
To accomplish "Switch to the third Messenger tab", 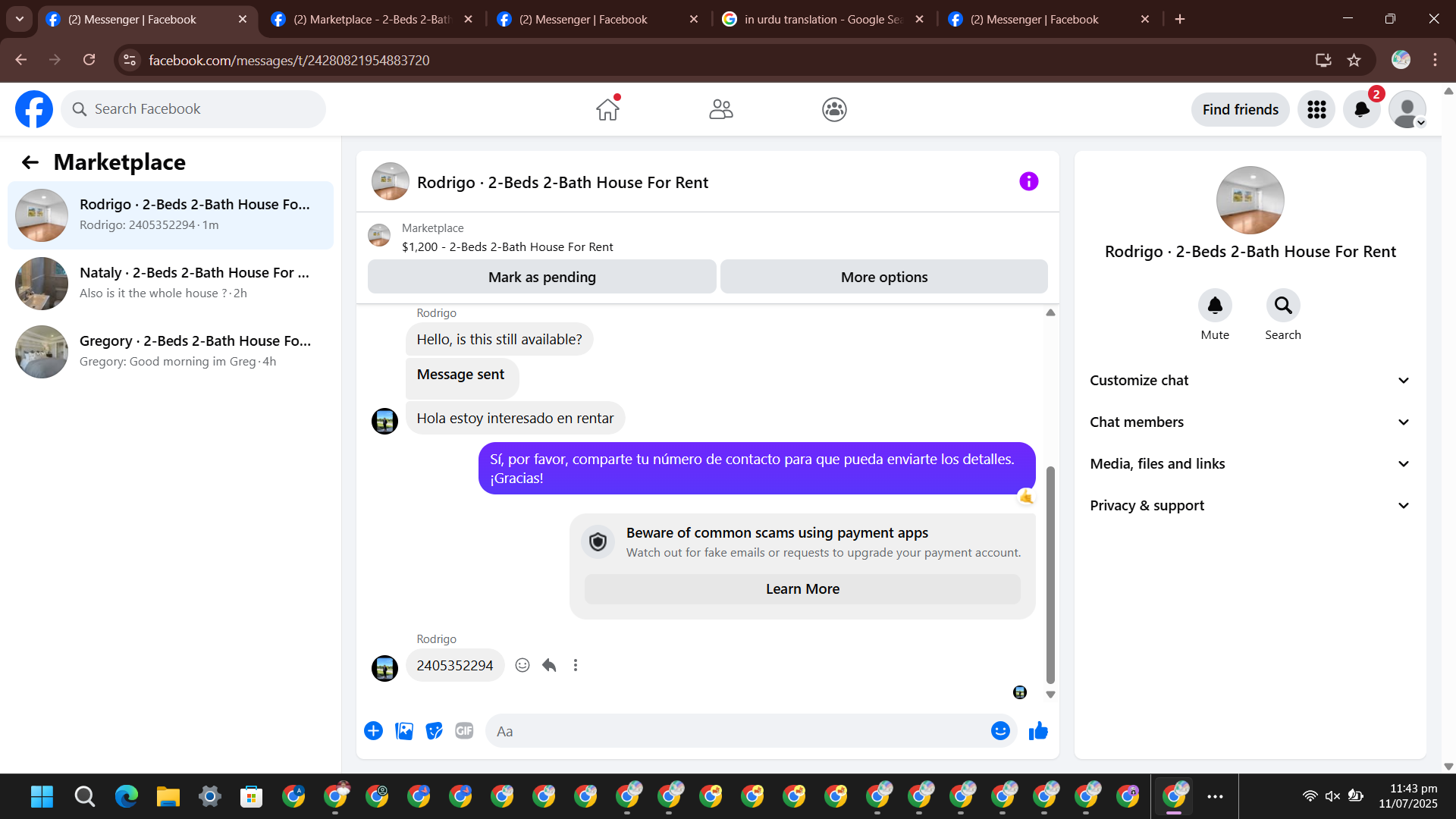I will click(597, 20).
